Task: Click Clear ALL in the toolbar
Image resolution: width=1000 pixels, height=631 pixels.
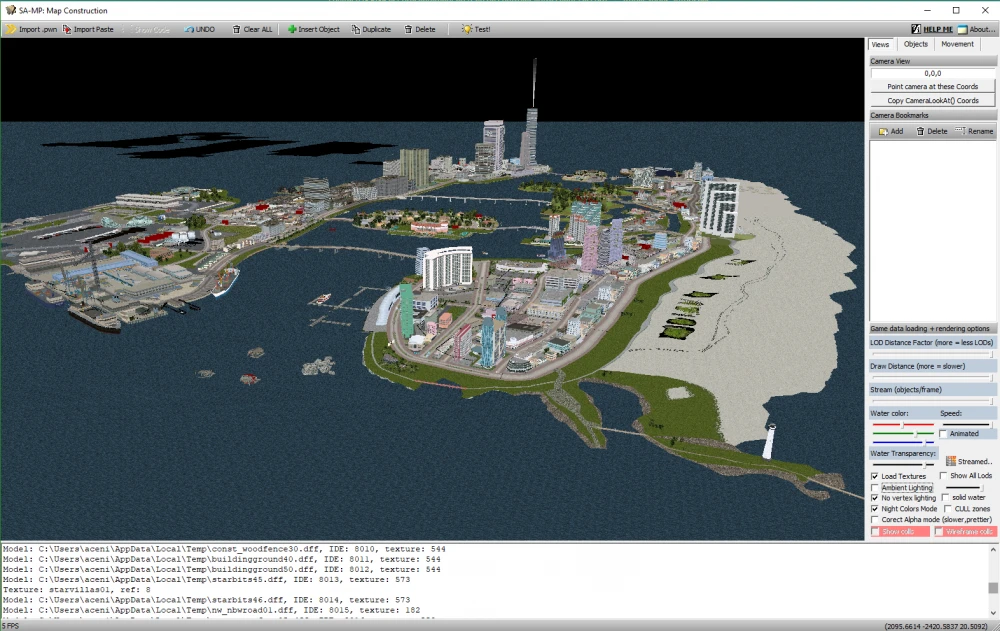Action: pos(252,29)
